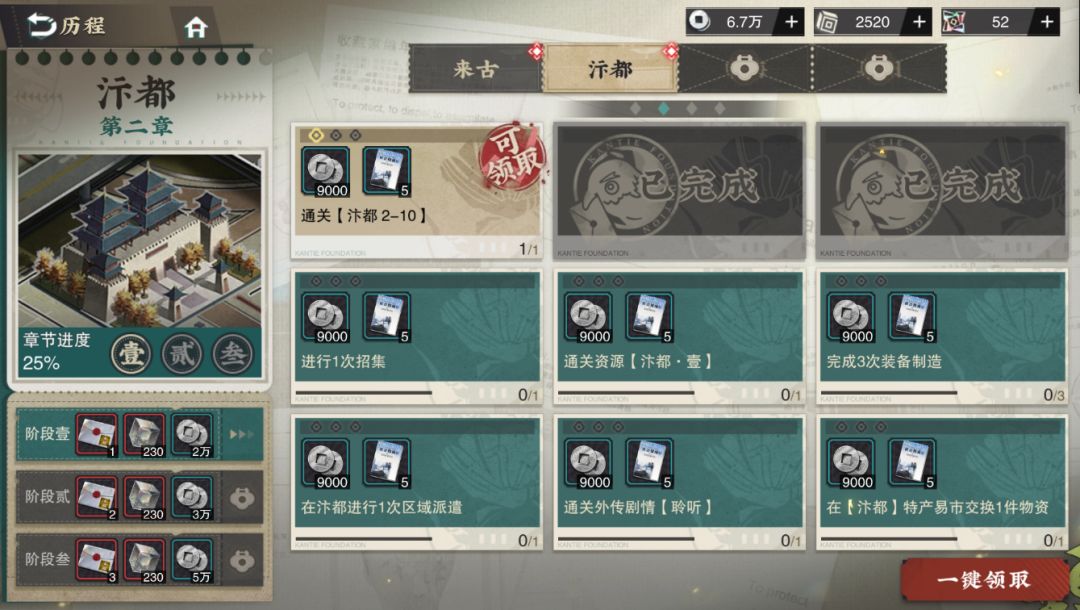Claim all rewards with 一键领取
1080x610 pixels.
(985, 580)
